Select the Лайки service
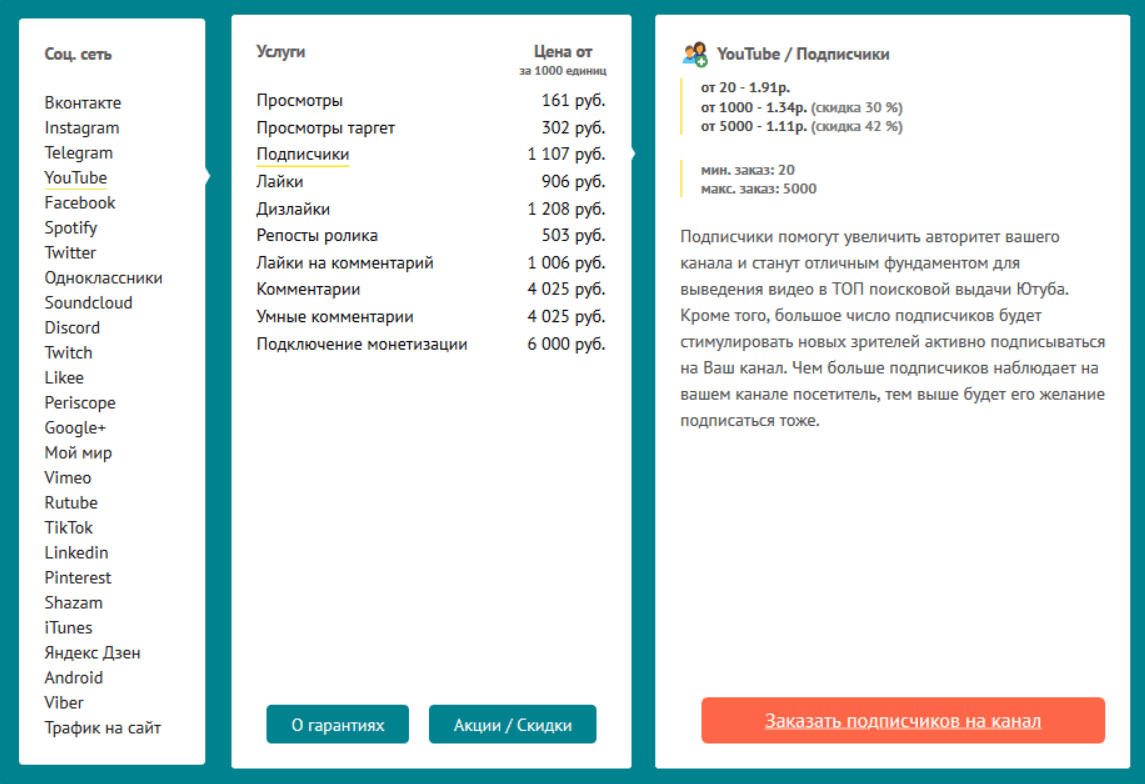The height and width of the screenshot is (784, 1145). [x=280, y=181]
